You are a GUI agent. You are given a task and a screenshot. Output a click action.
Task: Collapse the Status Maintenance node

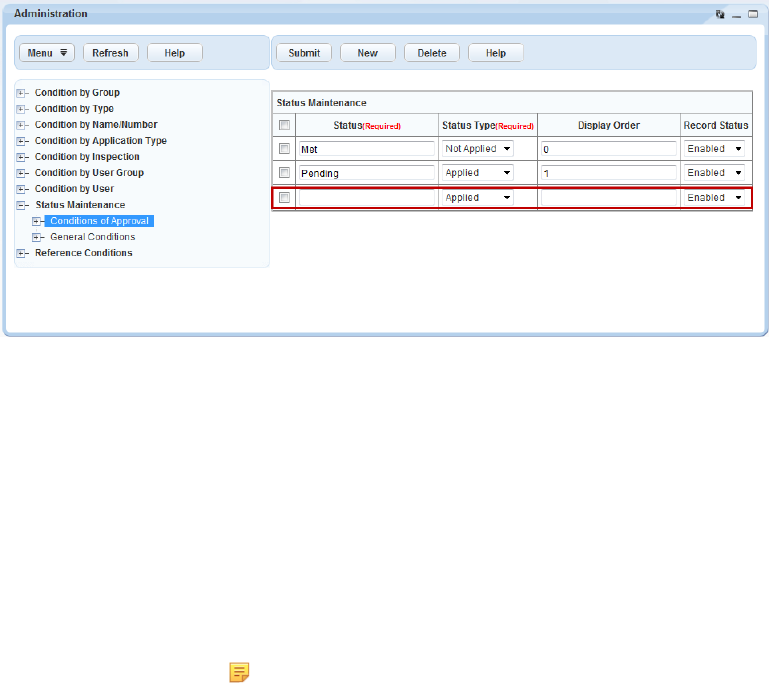(x=21, y=205)
